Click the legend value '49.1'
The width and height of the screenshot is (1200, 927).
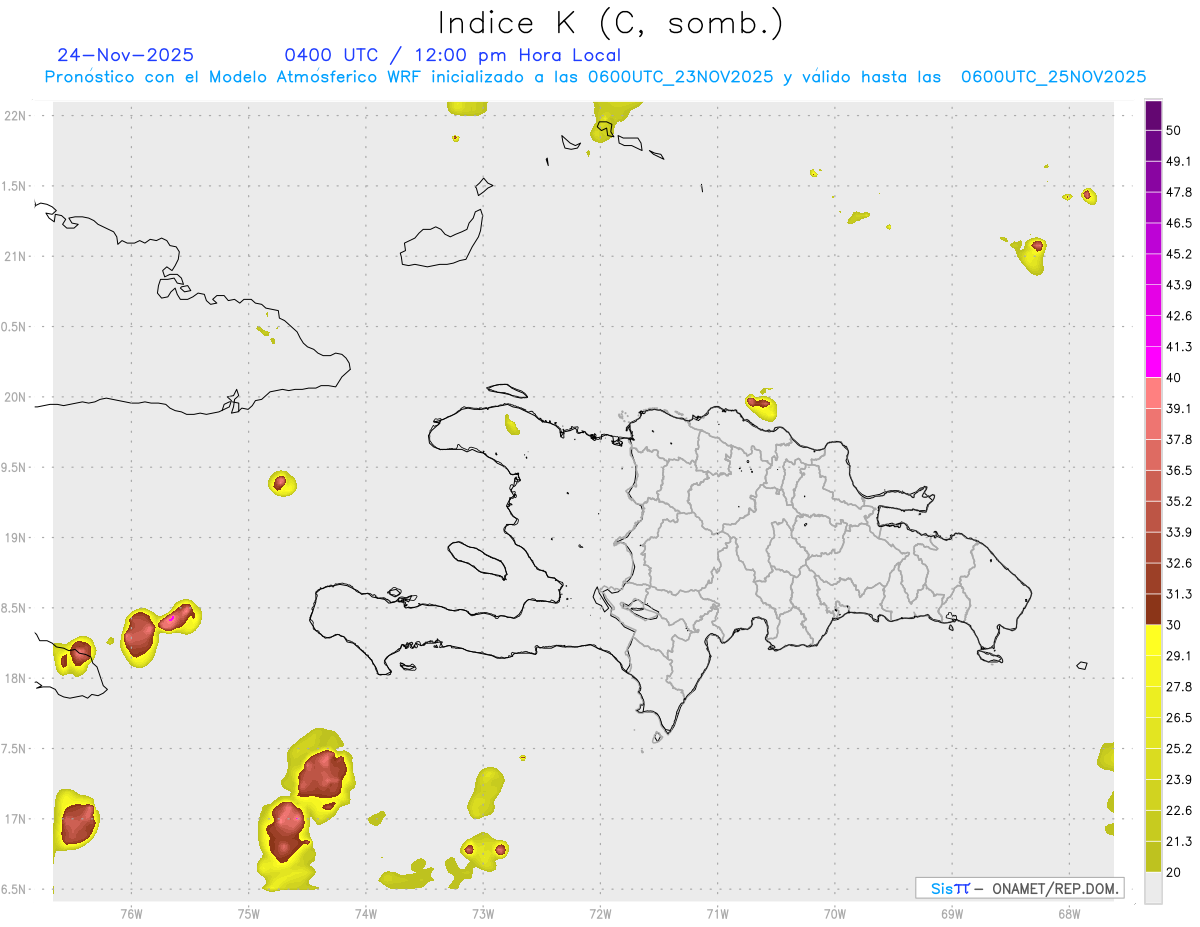1179,161
